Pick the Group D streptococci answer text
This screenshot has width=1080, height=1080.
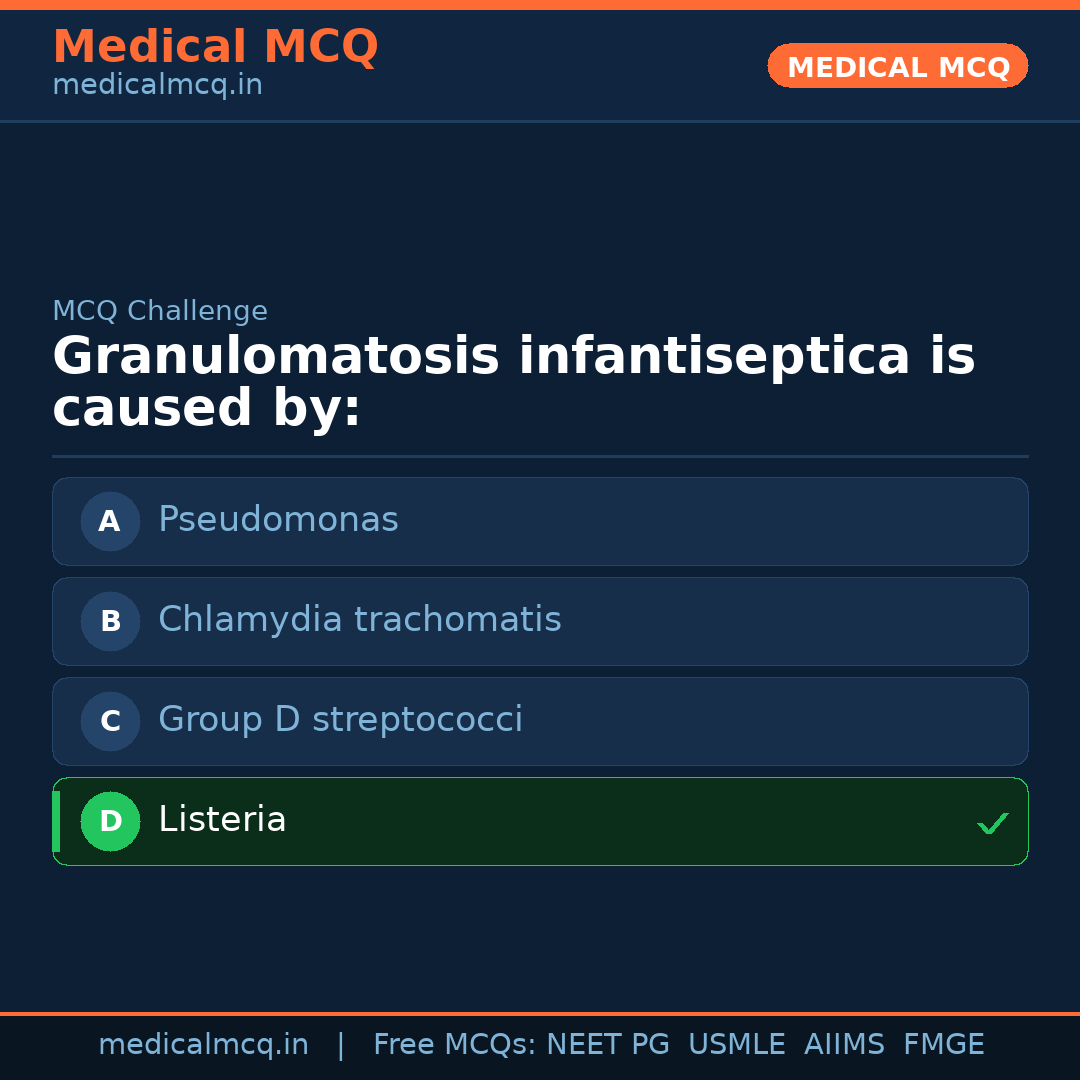340,720
